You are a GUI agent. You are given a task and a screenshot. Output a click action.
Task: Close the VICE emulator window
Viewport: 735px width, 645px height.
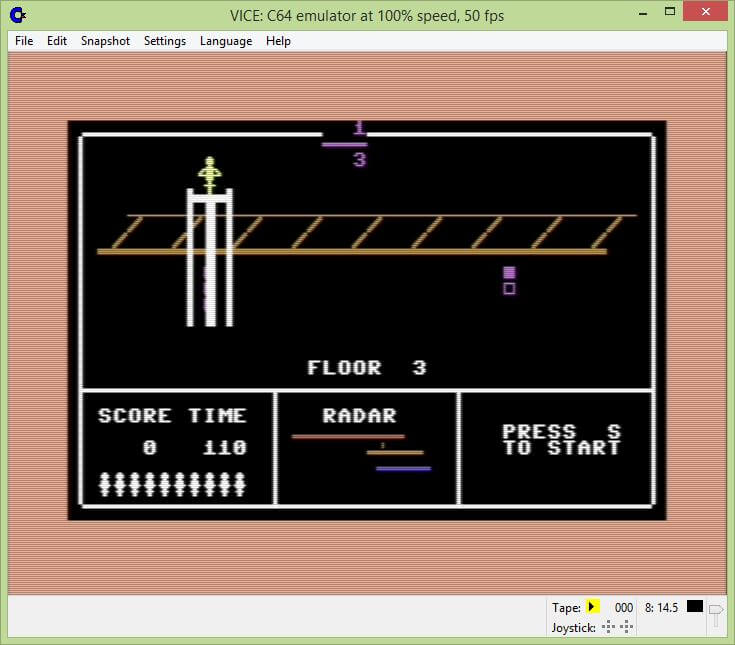pos(705,11)
